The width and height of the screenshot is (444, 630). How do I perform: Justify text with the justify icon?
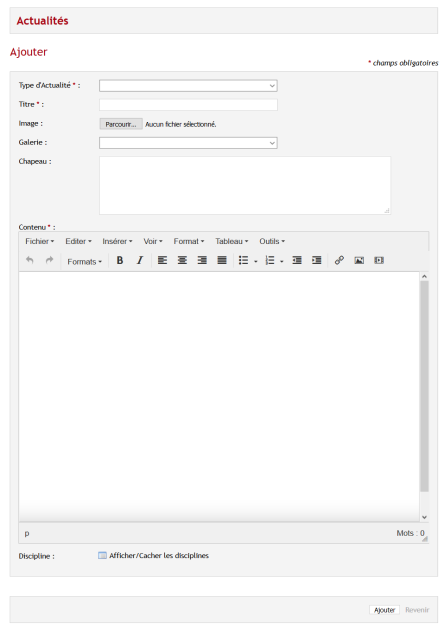coord(222,260)
